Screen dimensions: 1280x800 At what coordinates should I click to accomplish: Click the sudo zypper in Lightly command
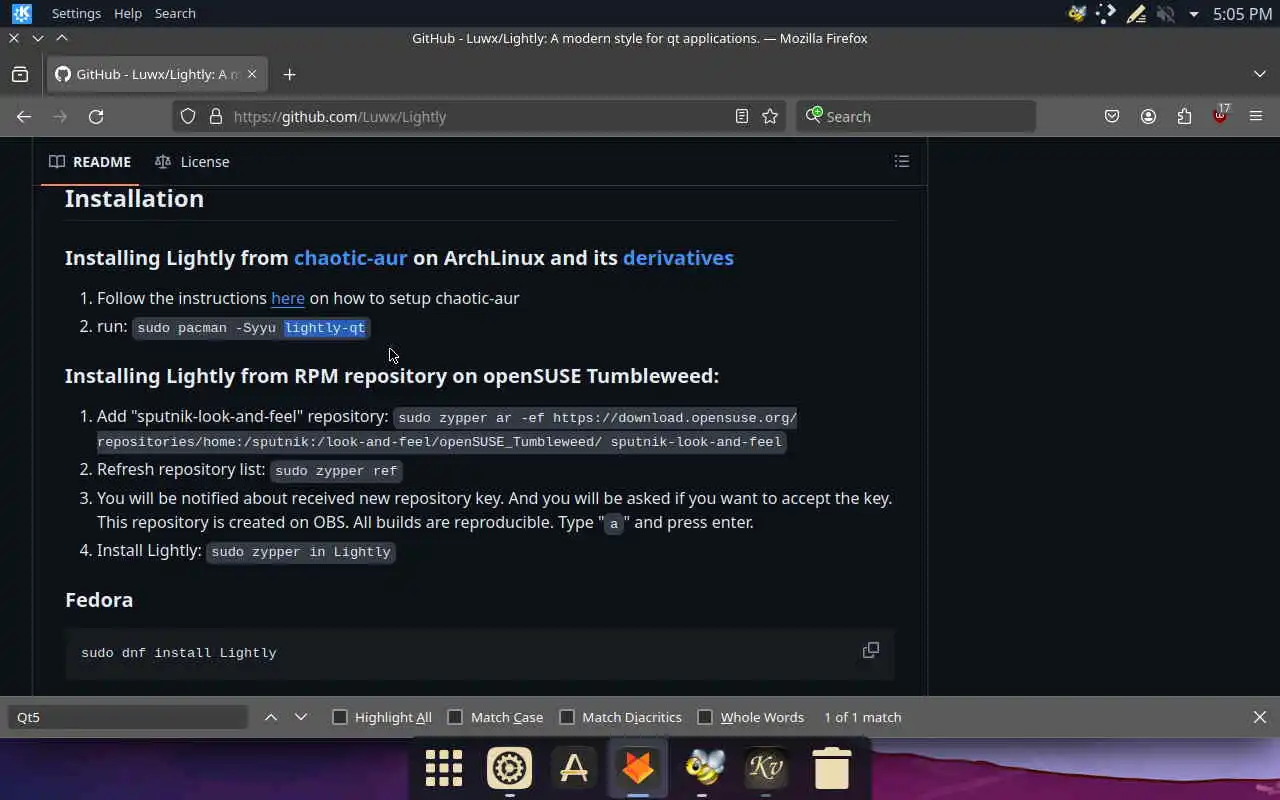301,551
